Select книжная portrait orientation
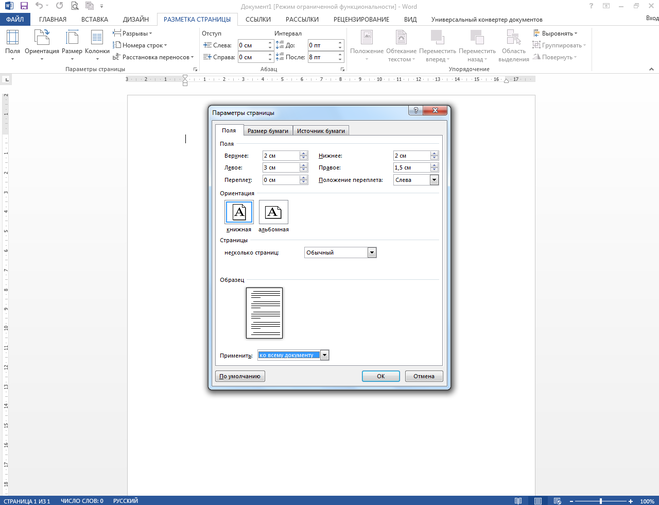This screenshot has width=659, height=505. (239, 213)
